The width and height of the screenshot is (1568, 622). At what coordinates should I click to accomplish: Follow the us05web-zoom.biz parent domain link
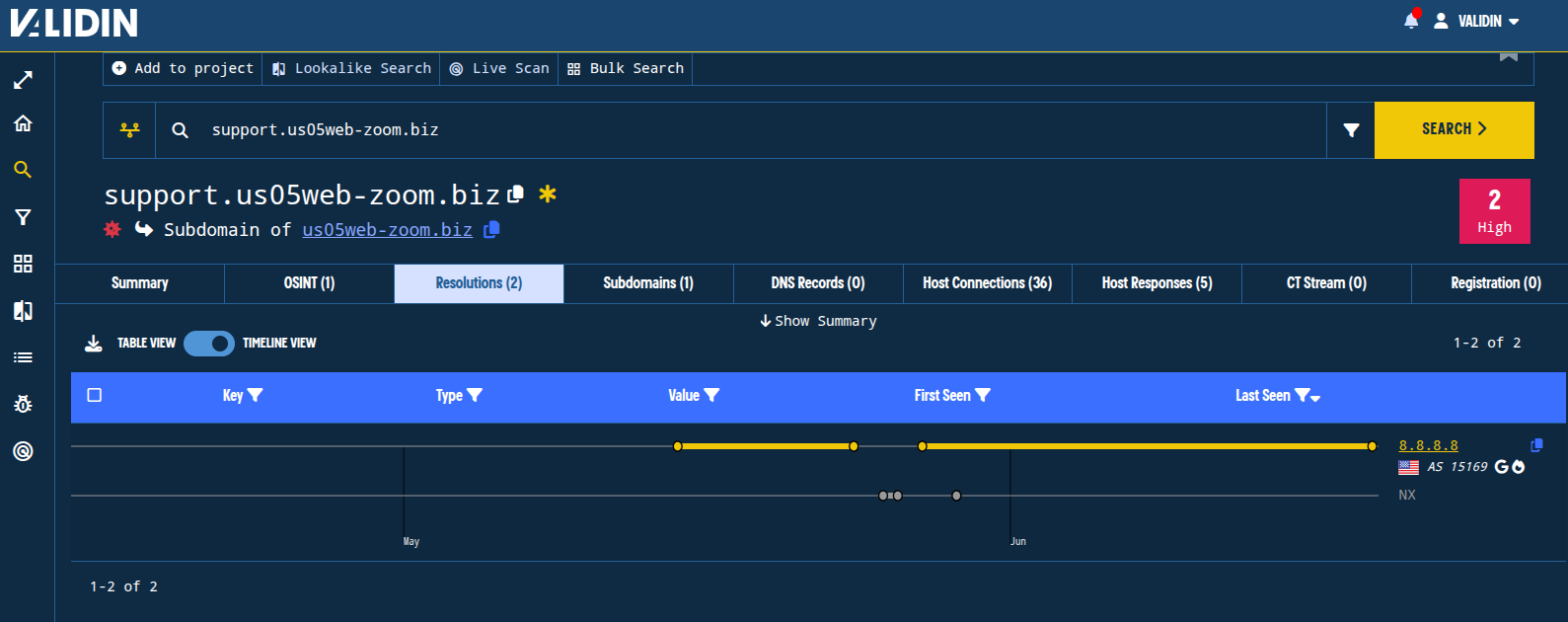(x=387, y=230)
